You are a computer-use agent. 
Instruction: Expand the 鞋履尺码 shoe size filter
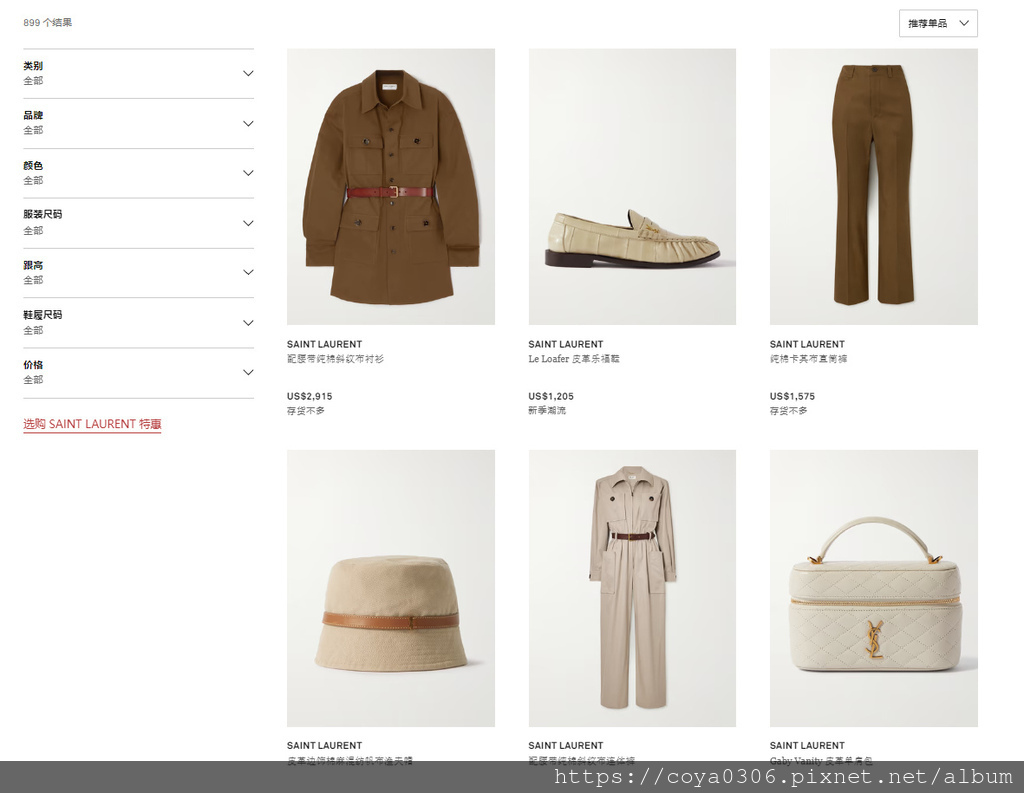coord(138,323)
